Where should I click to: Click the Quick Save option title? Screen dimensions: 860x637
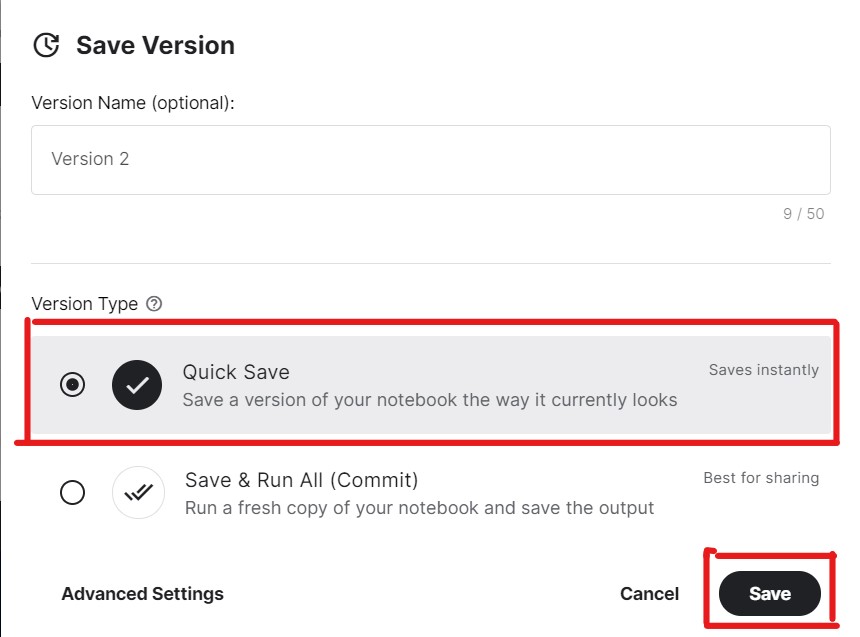pyautogui.click(x=236, y=372)
